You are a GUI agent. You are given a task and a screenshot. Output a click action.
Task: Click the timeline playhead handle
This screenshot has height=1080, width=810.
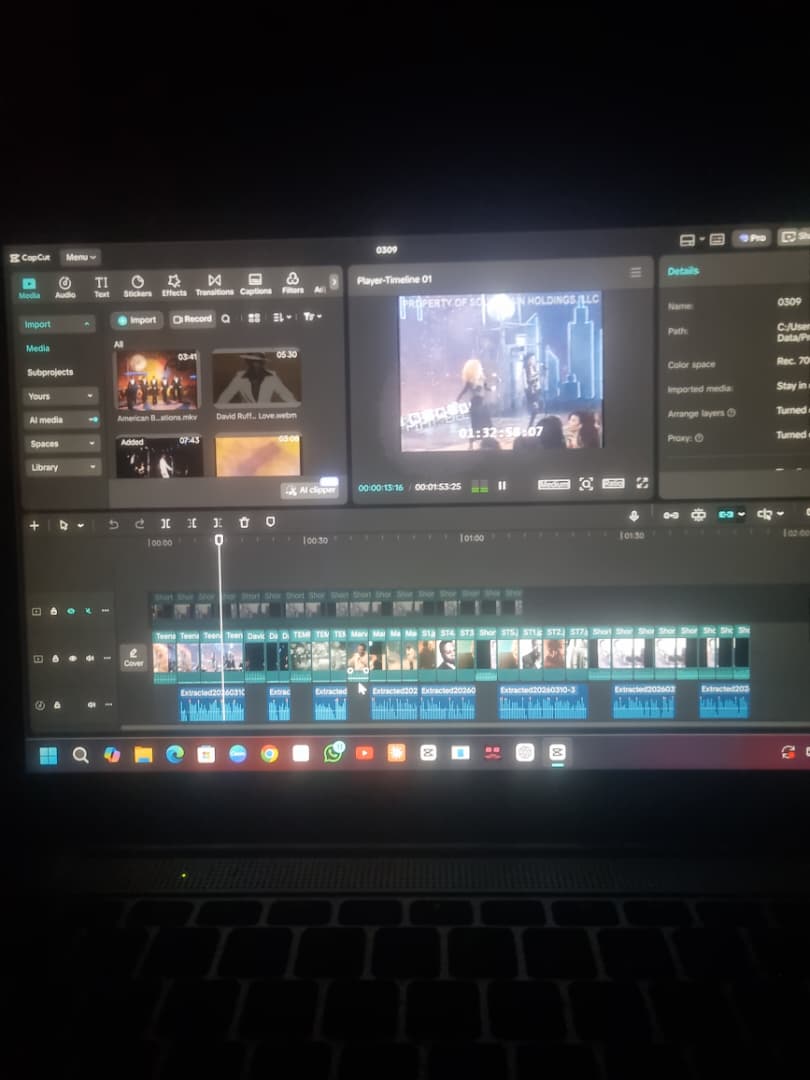click(219, 540)
